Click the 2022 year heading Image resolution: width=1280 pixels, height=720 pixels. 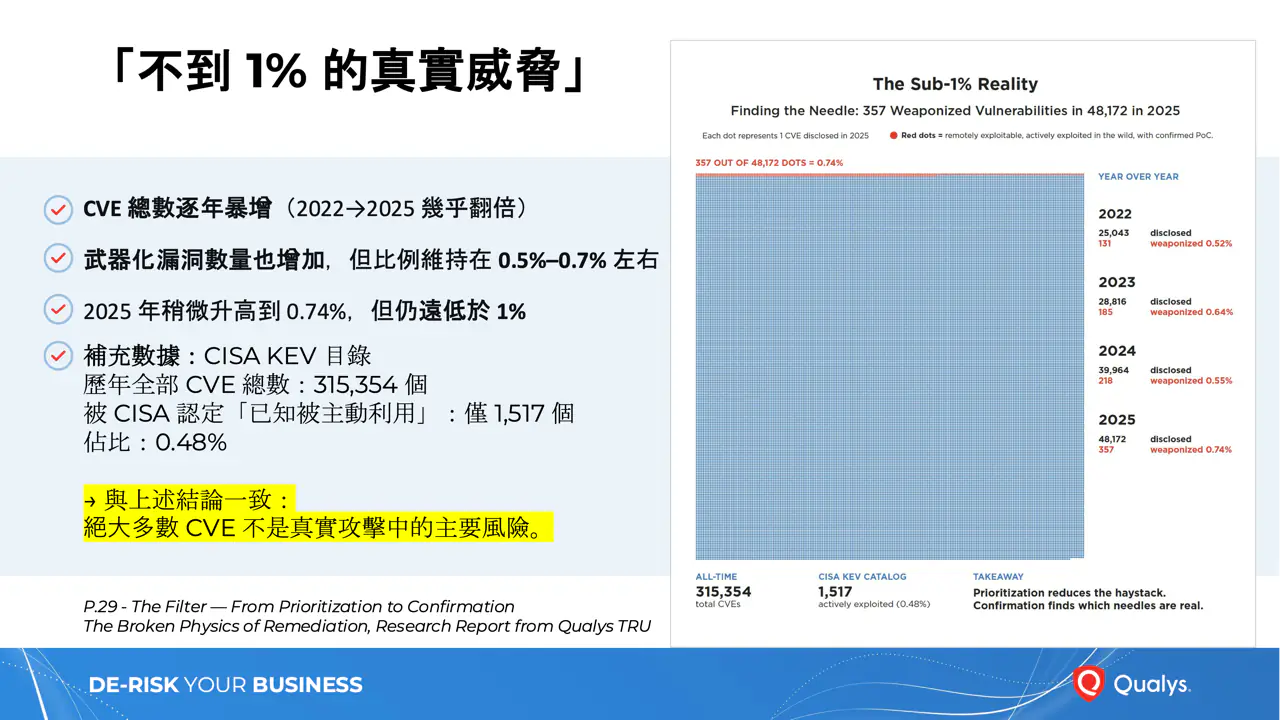point(1115,214)
